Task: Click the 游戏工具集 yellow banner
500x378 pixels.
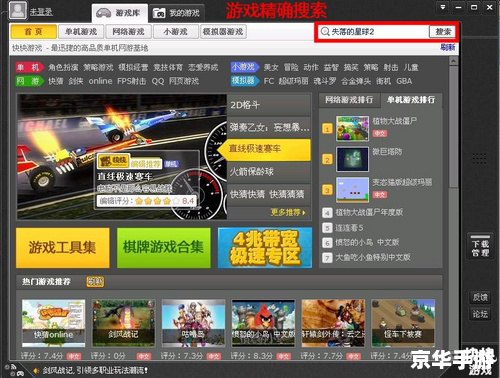Action: (x=63, y=248)
